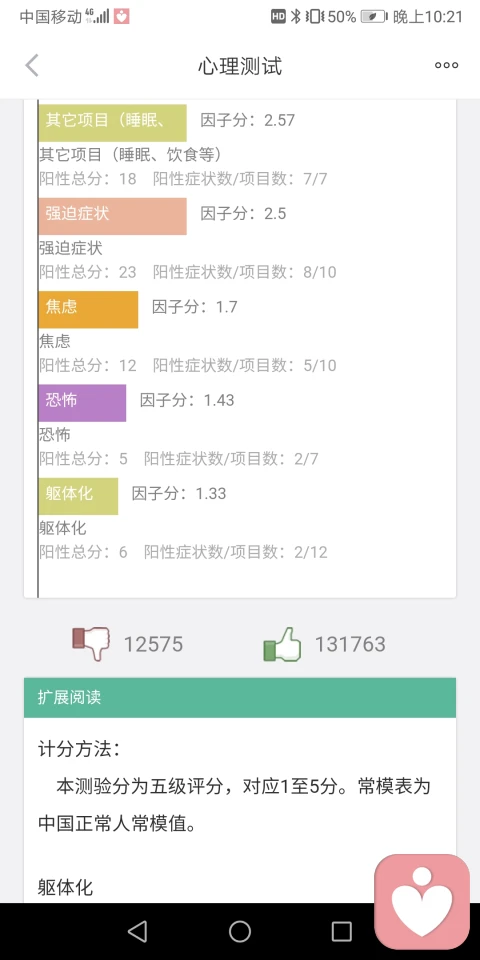
Task: Tap the 躯体化 heading in extended reading
Action: coord(66,887)
